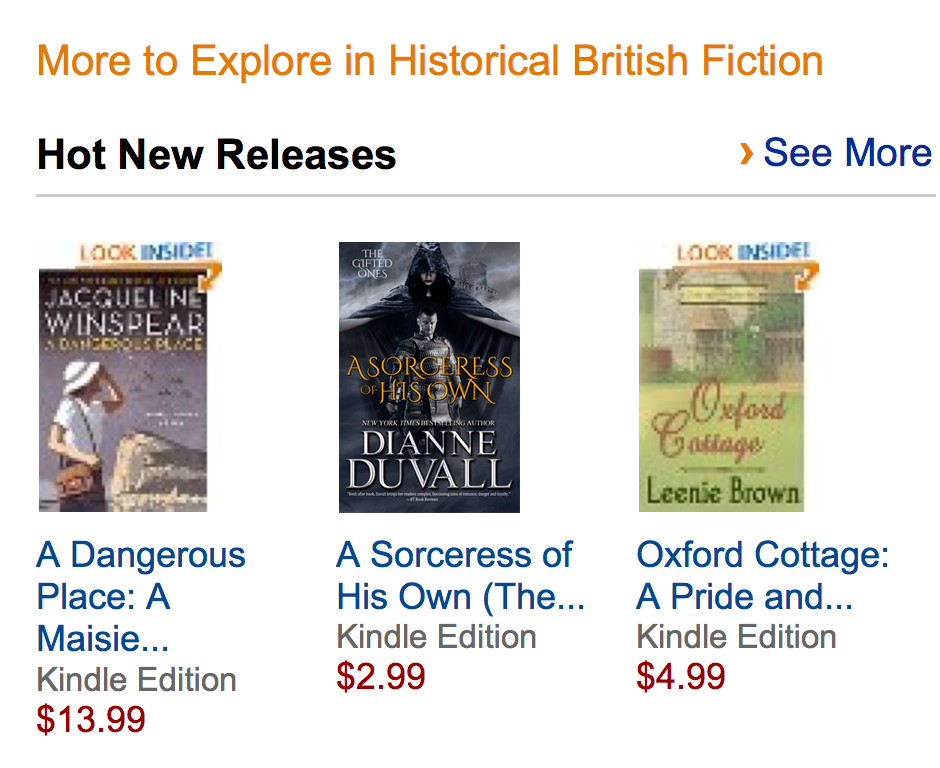The width and height of the screenshot is (940, 768).
Task: Click the More to Explore heading
Action: pyautogui.click(x=430, y=61)
